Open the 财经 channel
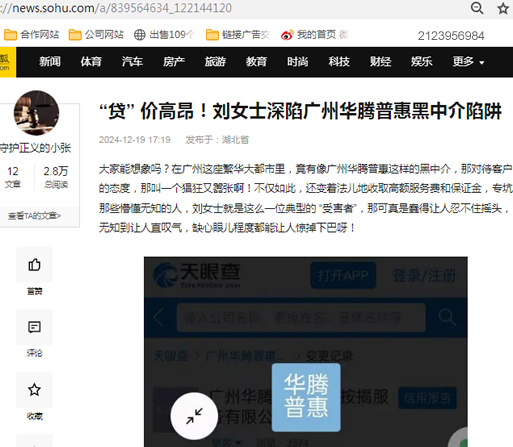 (380, 62)
